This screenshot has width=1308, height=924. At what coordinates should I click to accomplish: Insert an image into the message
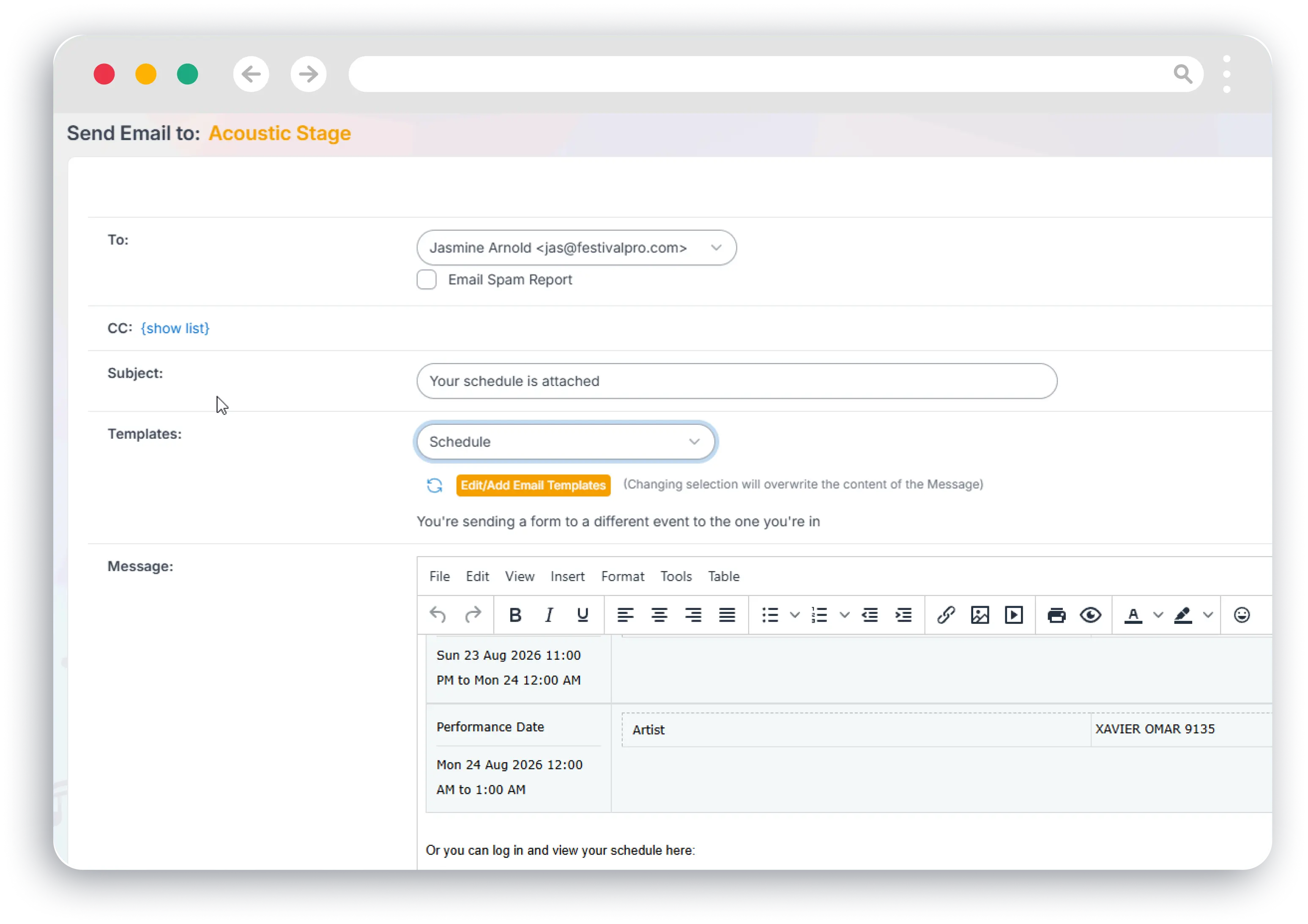point(980,615)
